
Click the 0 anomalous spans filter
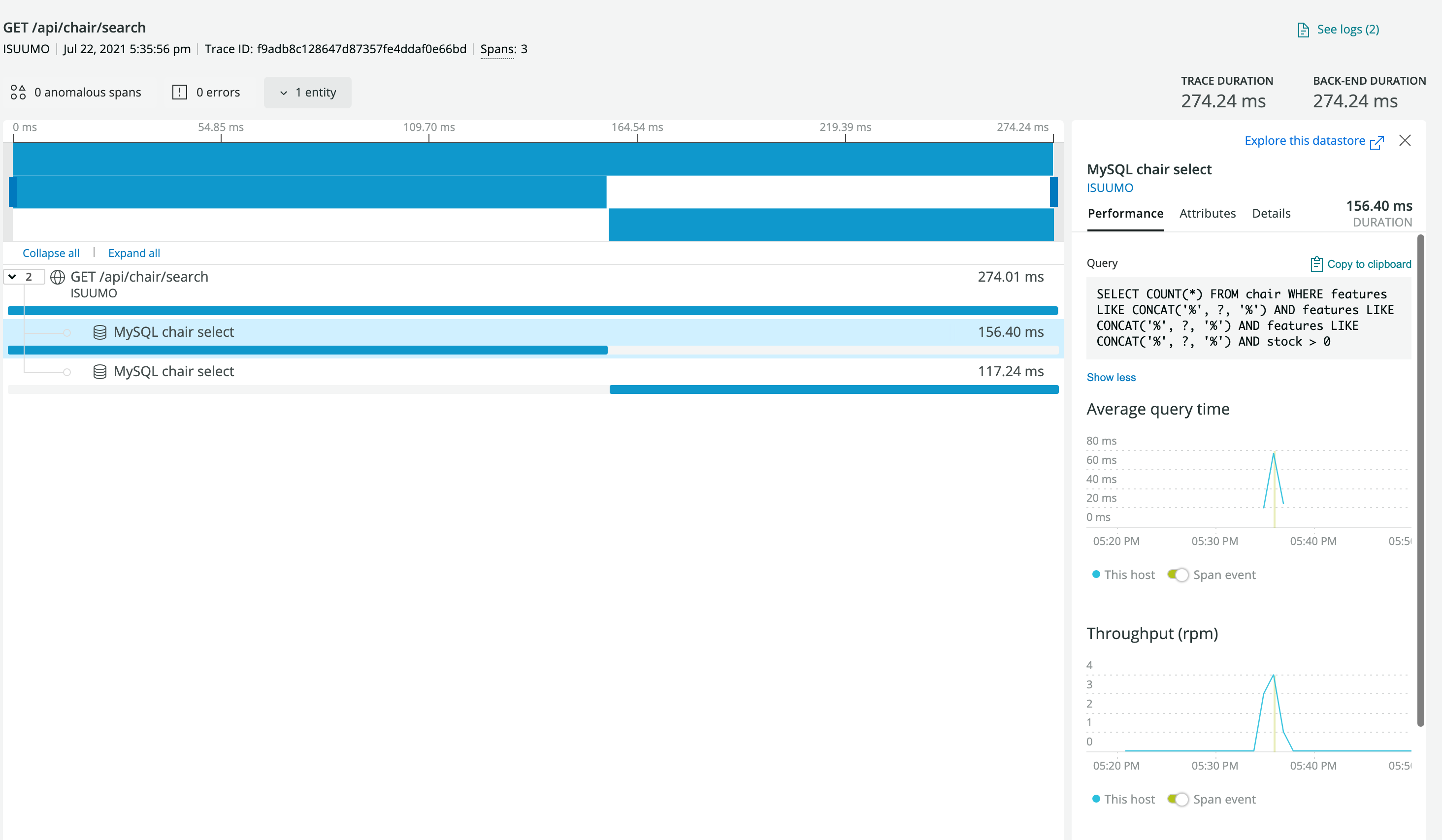[76, 93]
